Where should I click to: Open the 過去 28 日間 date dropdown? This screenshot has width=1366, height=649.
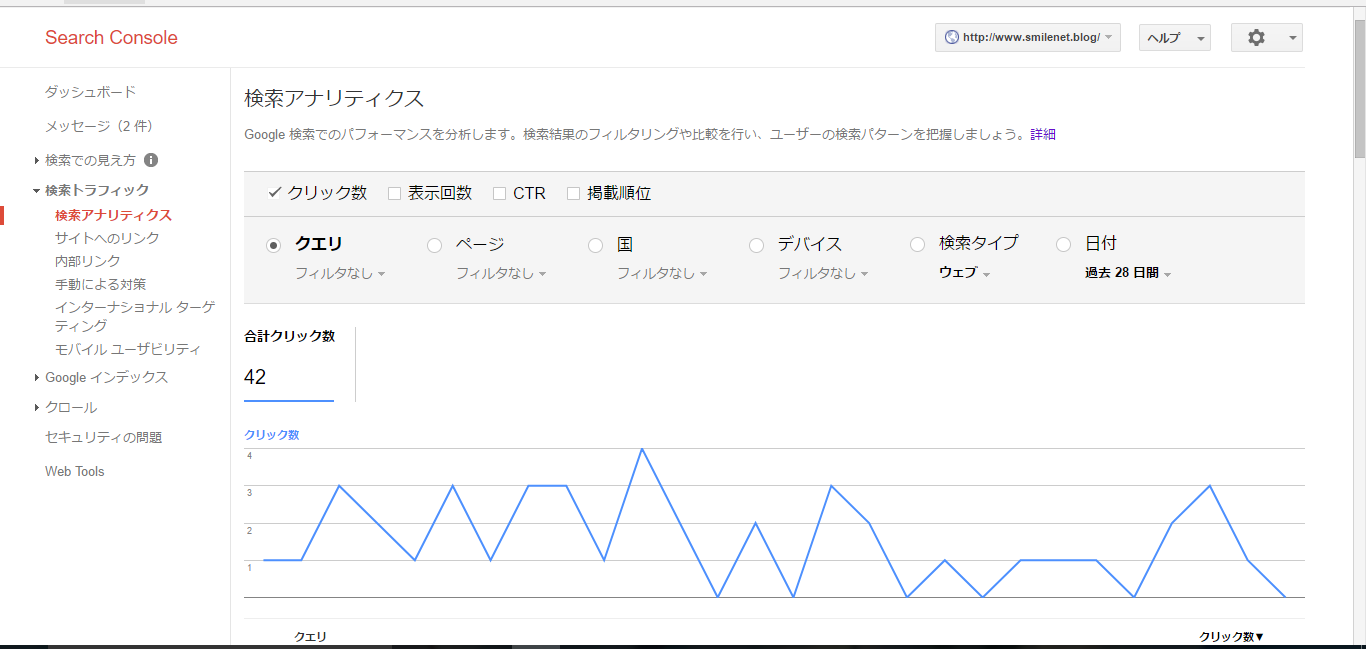pyautogui.click(x=1128, y=273)
